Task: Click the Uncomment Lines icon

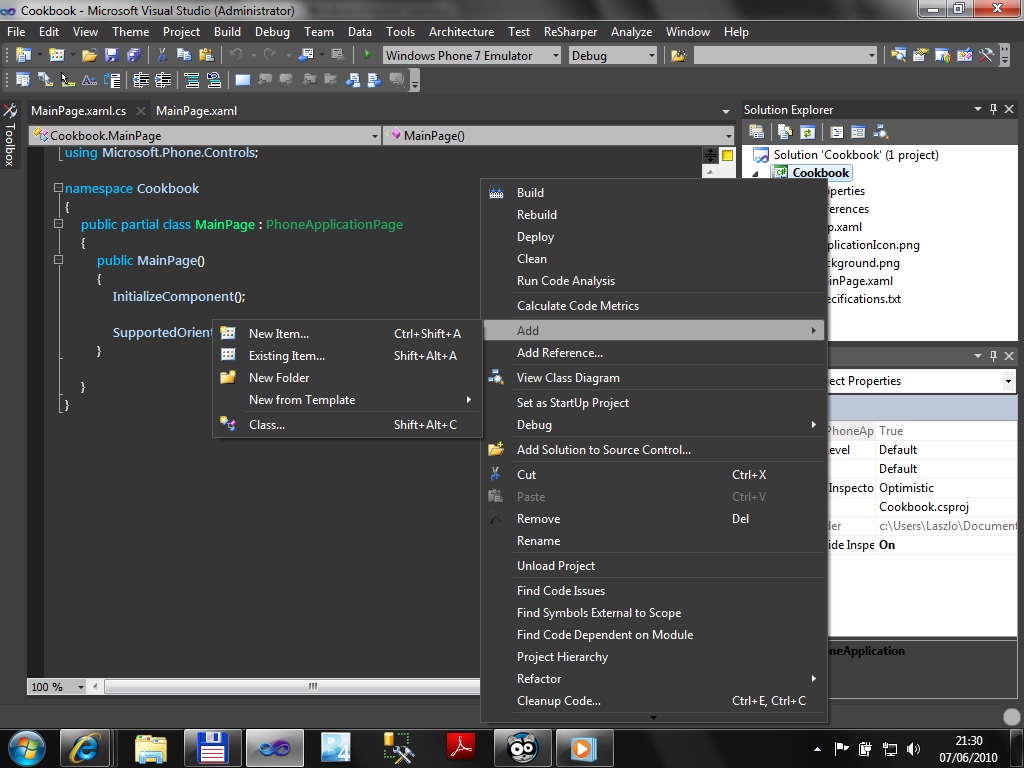Action: tap(214, 80)
